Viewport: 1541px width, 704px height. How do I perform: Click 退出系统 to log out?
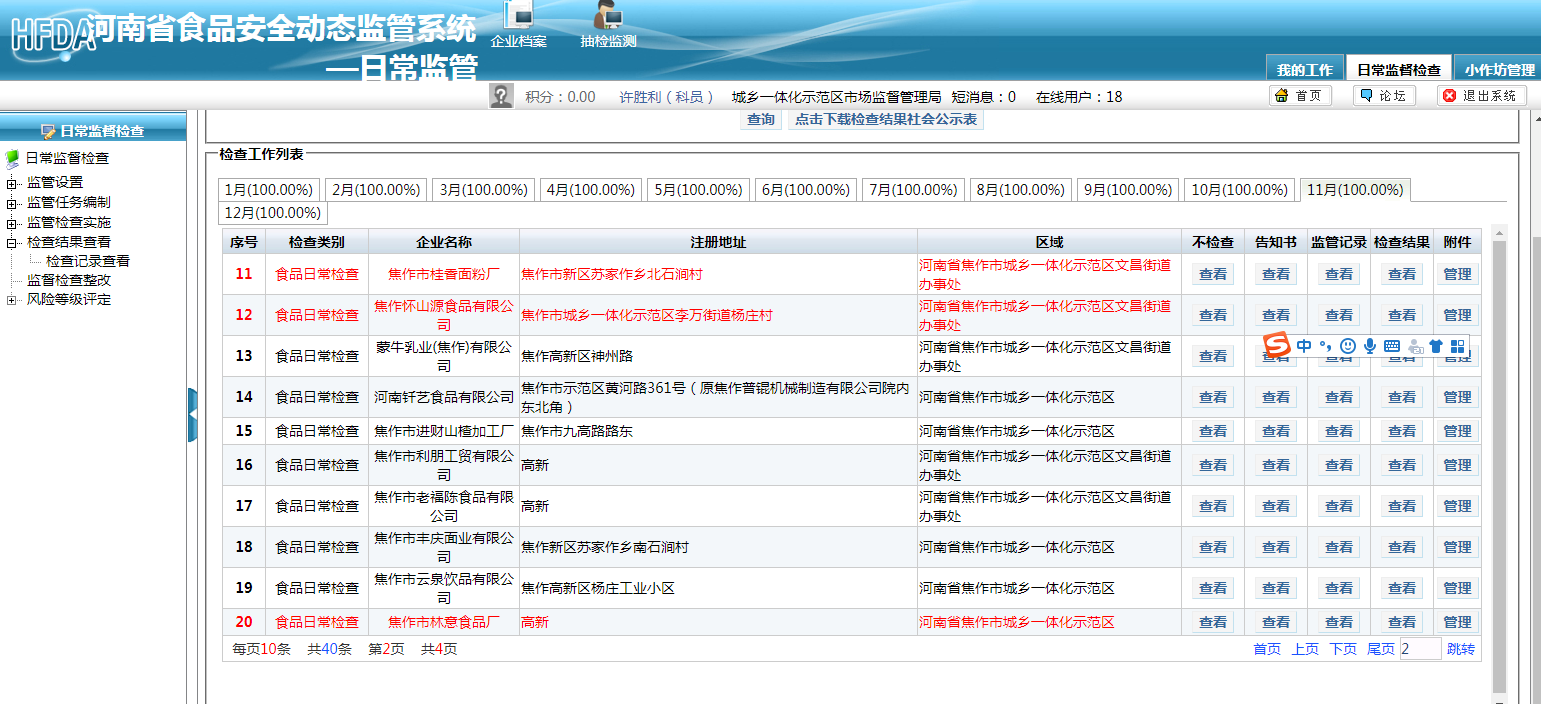1481,95
